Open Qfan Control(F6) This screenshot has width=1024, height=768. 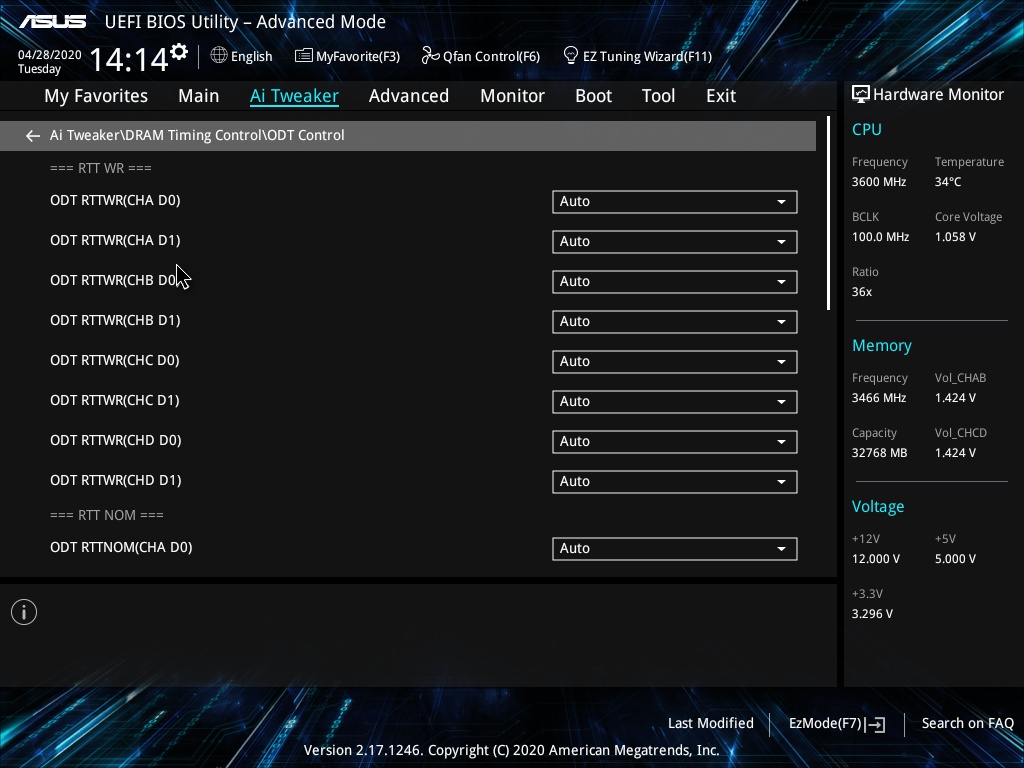point(481,56)
